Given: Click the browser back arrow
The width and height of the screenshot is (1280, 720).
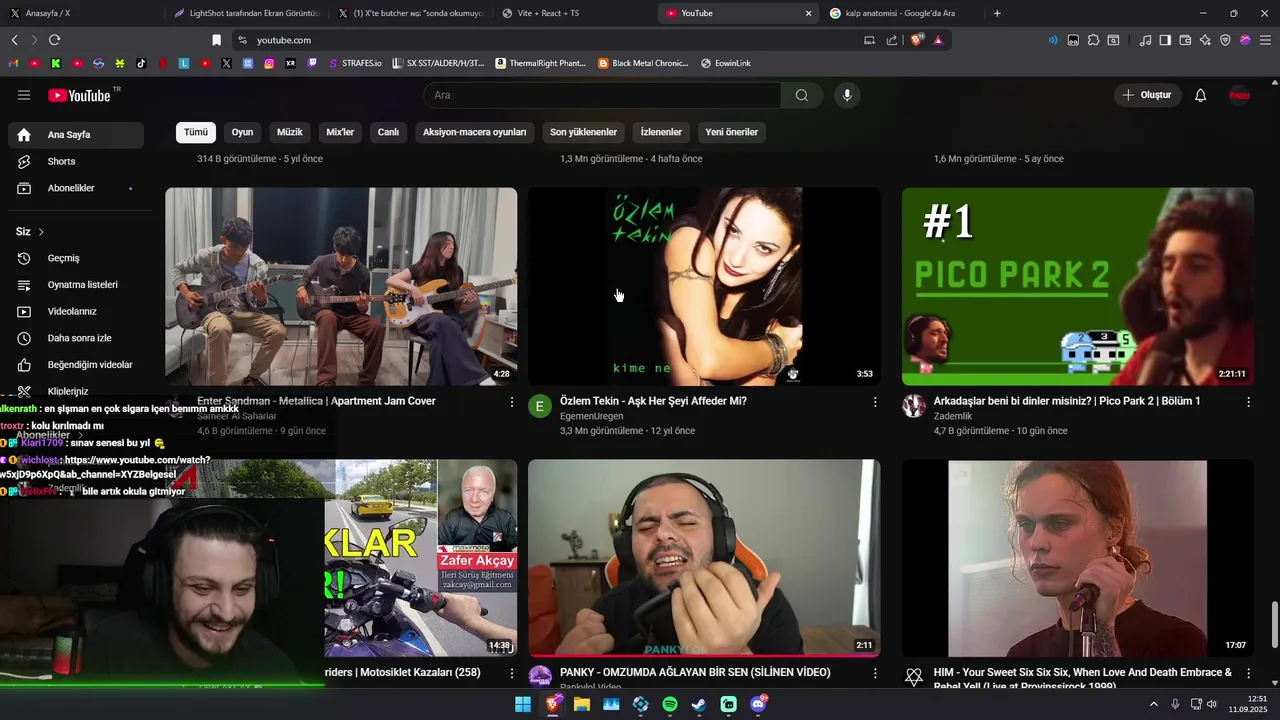Looking at the screenshot, I should 14,40.
